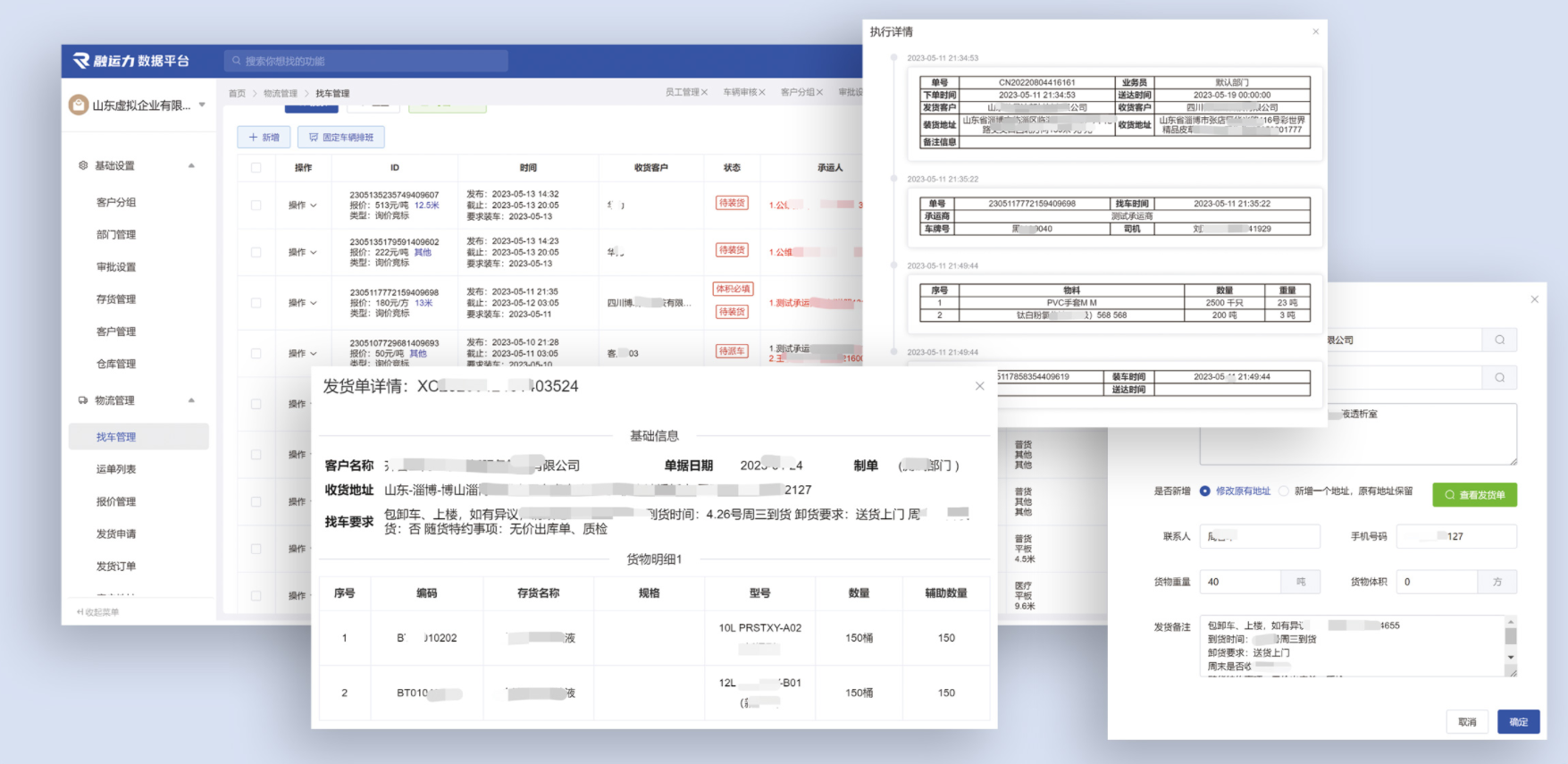Select the 新增一个地址，原有地址保留 radio option

click(x=1284, y=491)
